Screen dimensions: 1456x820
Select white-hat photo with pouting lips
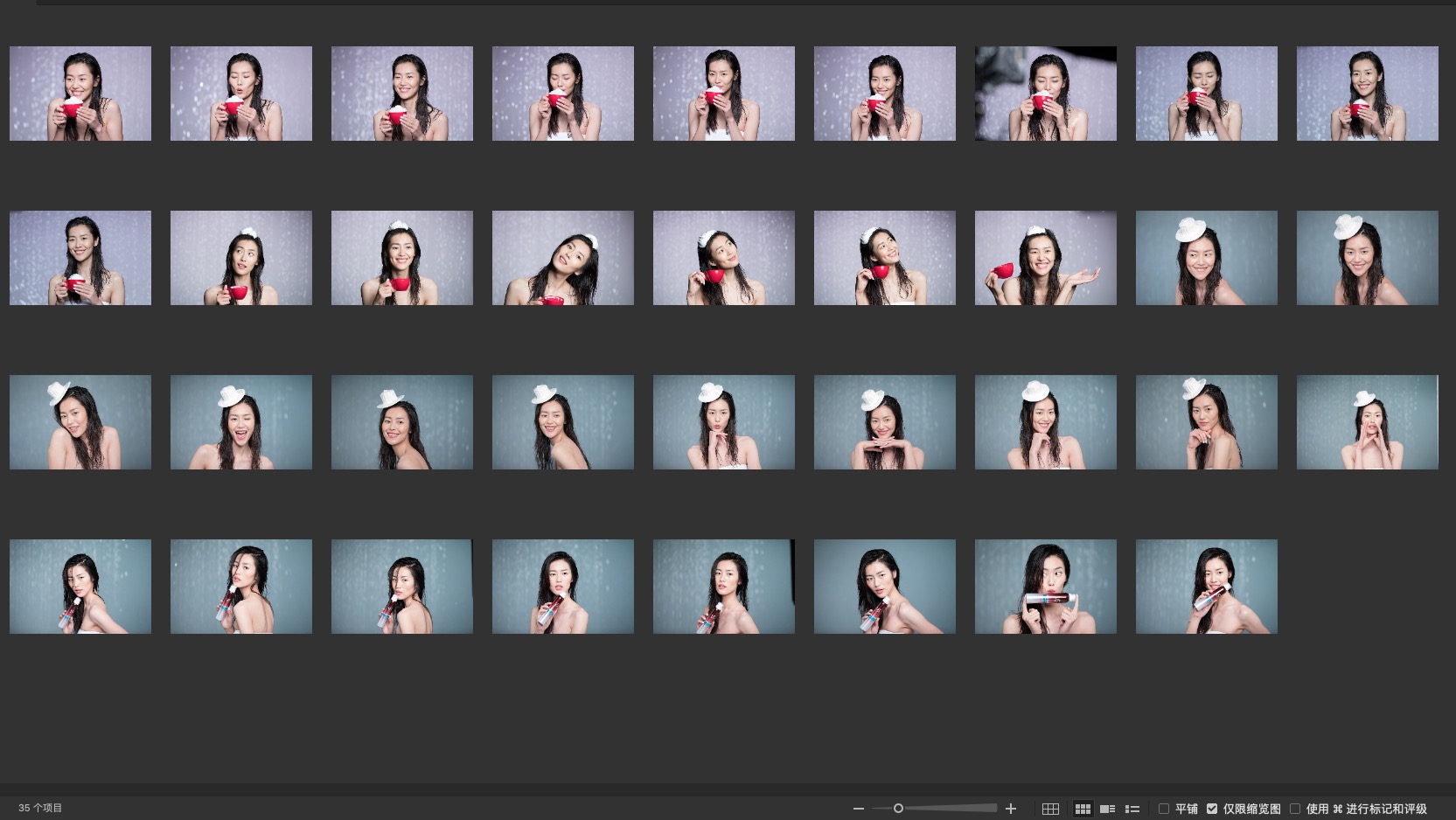coord(723,422)
